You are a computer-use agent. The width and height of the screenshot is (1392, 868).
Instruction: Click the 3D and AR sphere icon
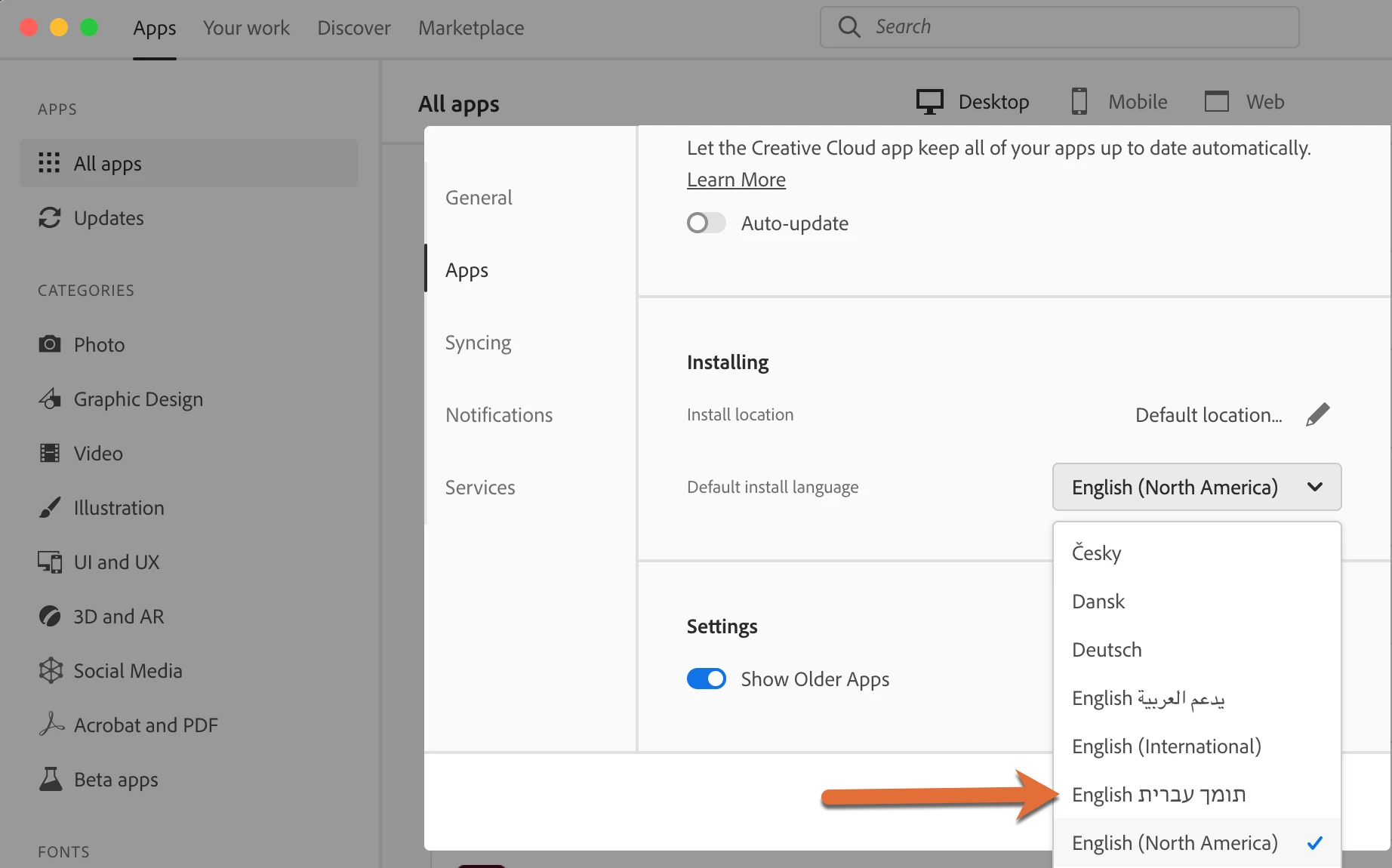(50, 616)
